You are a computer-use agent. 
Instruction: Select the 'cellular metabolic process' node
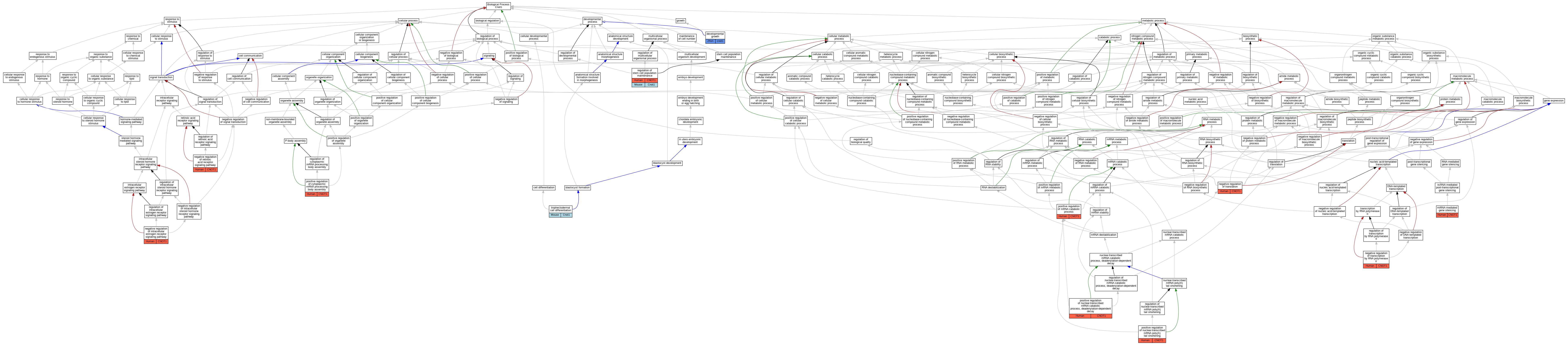point(839,38)
